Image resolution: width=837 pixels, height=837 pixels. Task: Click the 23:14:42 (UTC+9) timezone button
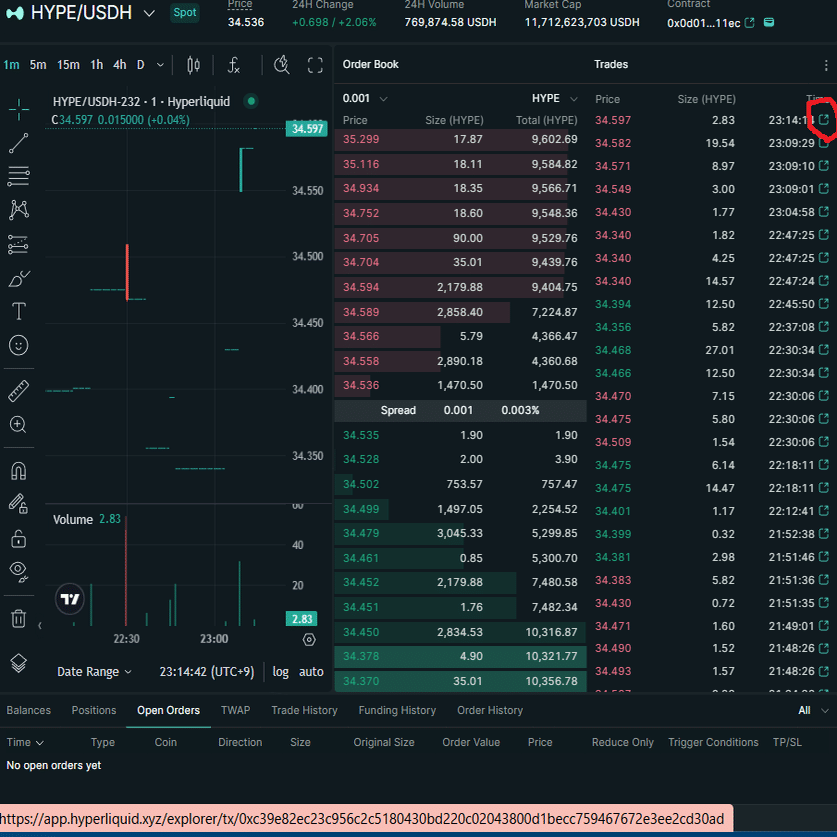pos(207,672)
